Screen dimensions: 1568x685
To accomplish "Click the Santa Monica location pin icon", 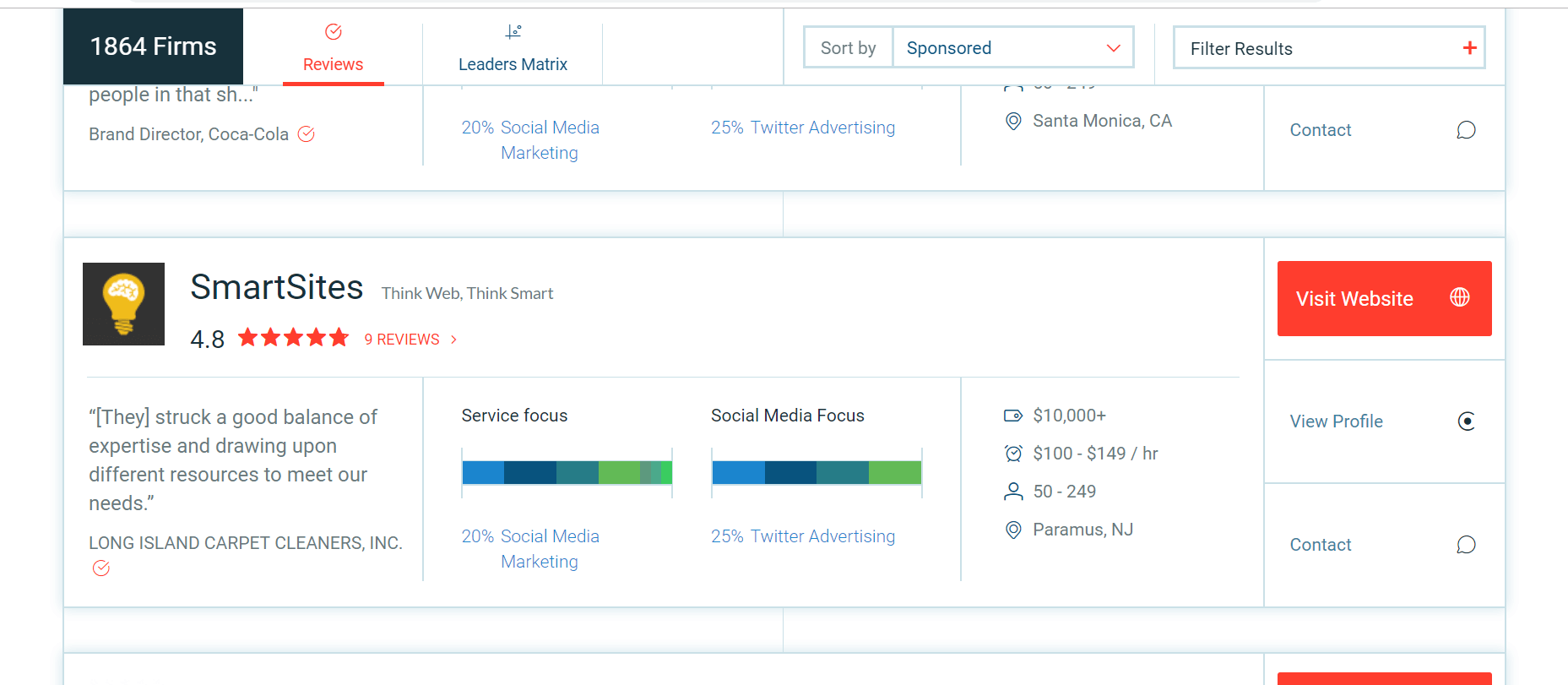I will [1013, 121].
